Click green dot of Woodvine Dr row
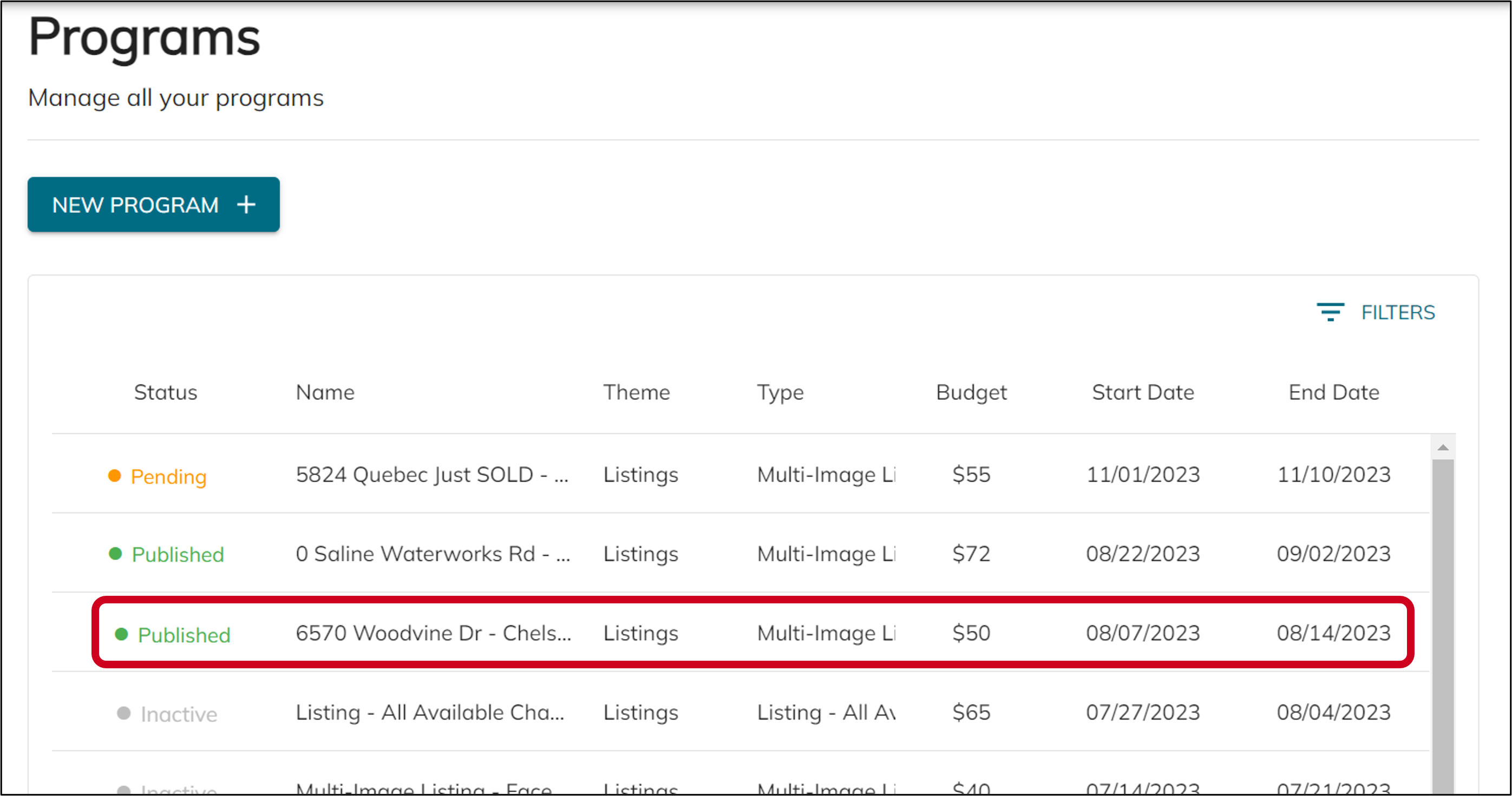1512x796 pixels. tap(121, 634)
